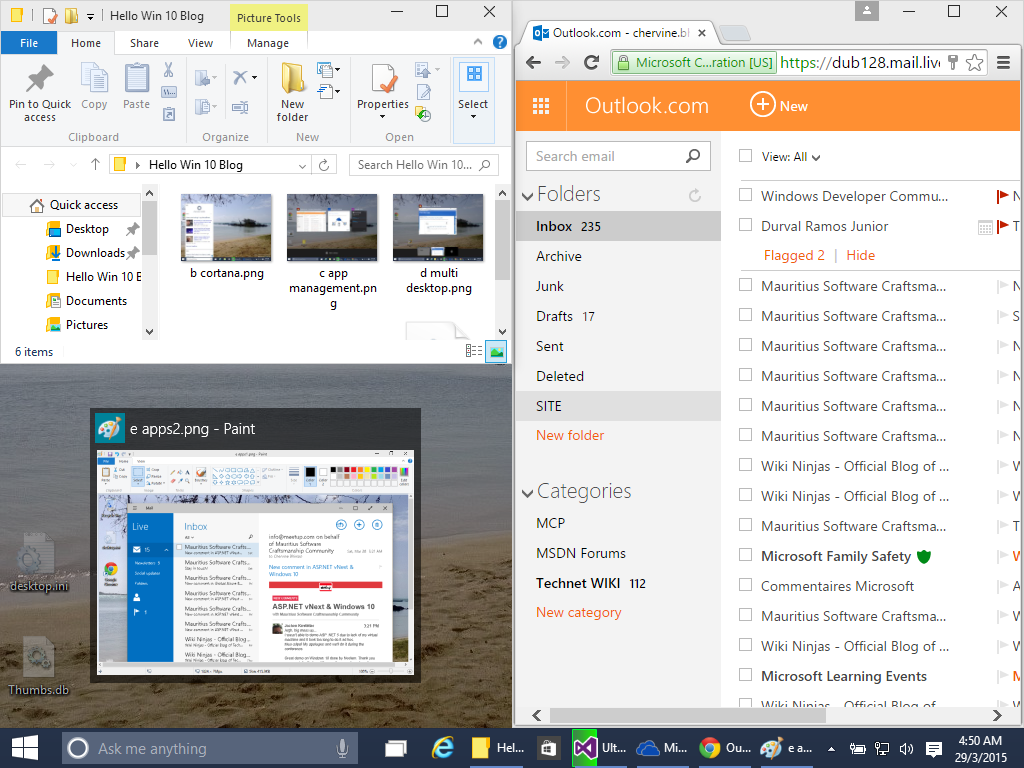Collapse the Categories section
The height and width of the screenshot is (768, 1024).
tap(528, 492)
